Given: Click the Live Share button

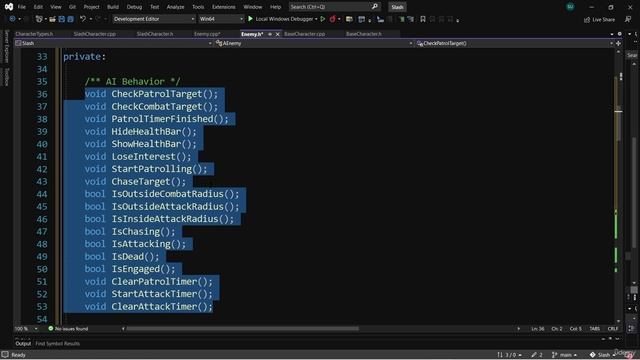Looking at the screenshot, I should coord(599,19).
